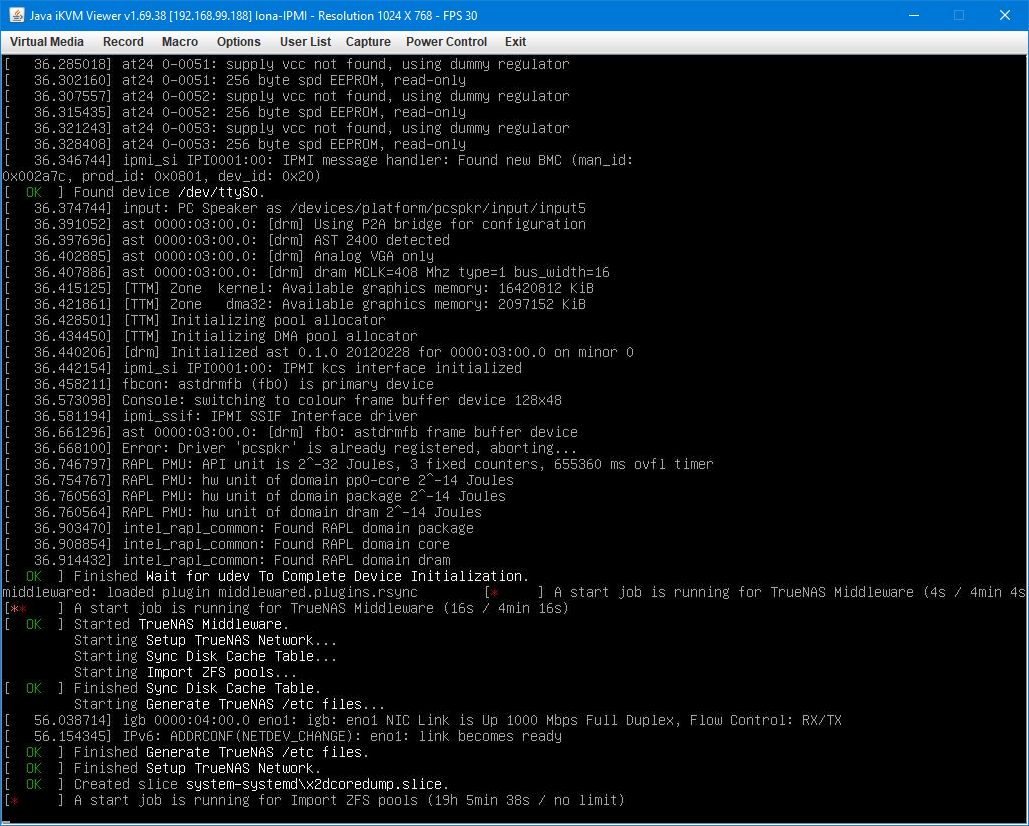The width and height of the screenshot is (1029, 826).
Task: Click the line 'IPv6: ADDRCONF(NETDEV_CHANGE): eno1: link becomes ready'
Action: (342, 737)
